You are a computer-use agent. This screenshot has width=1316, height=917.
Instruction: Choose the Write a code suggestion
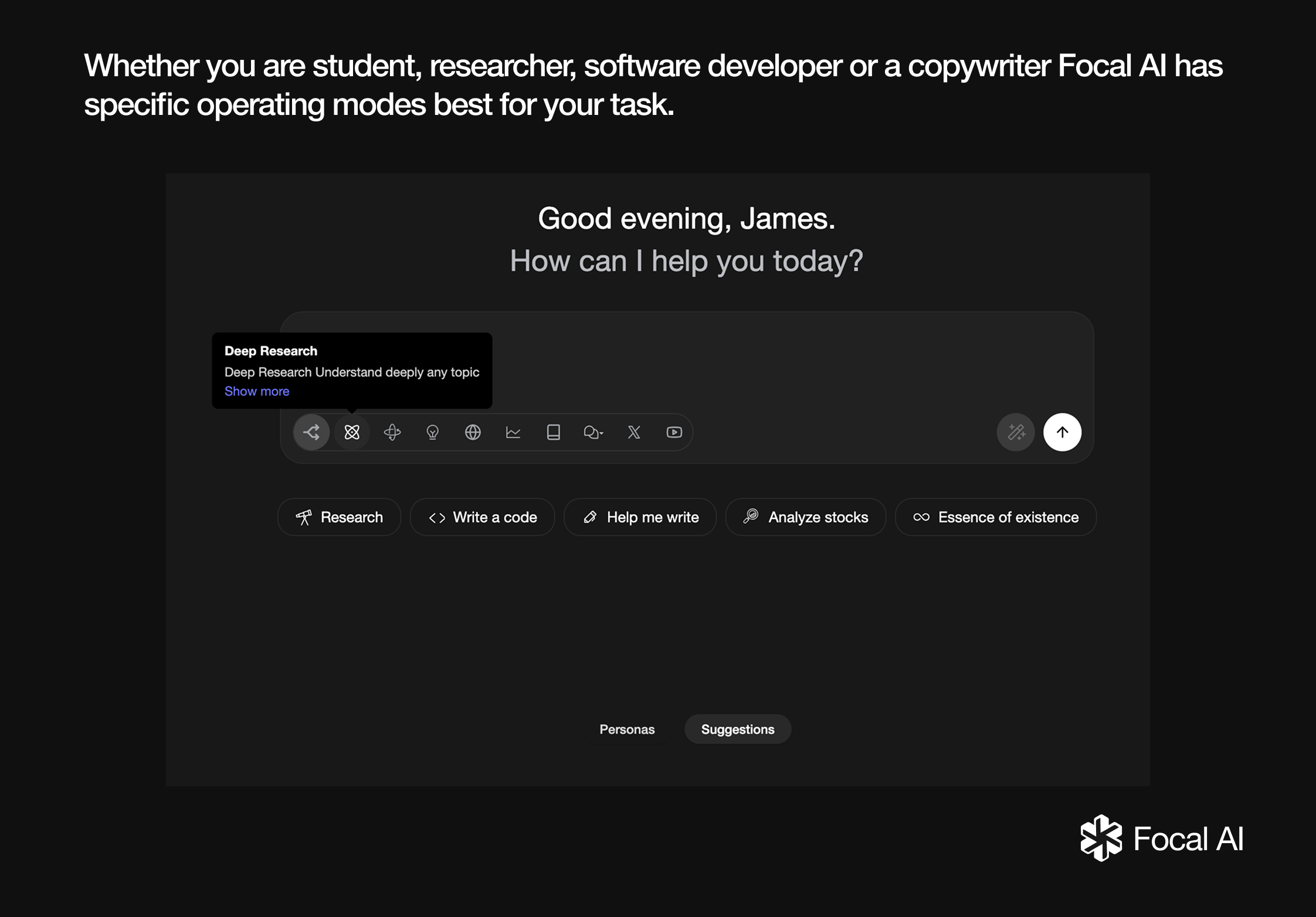click(x=483, y=517)
